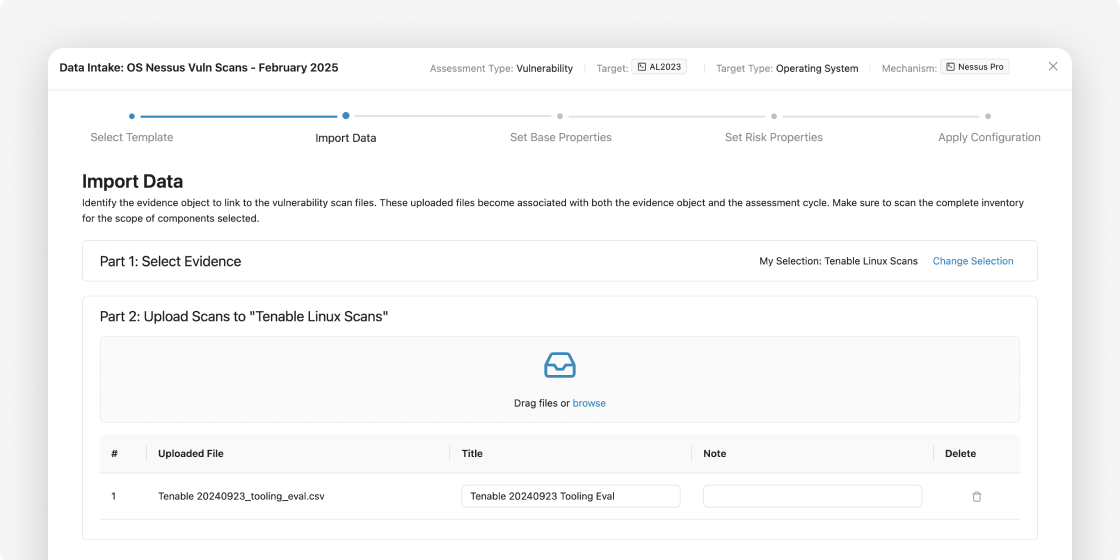1120x560 pixels.
Task: Jump to the Set Base Properties step
Action: click(x=561, y=137)
